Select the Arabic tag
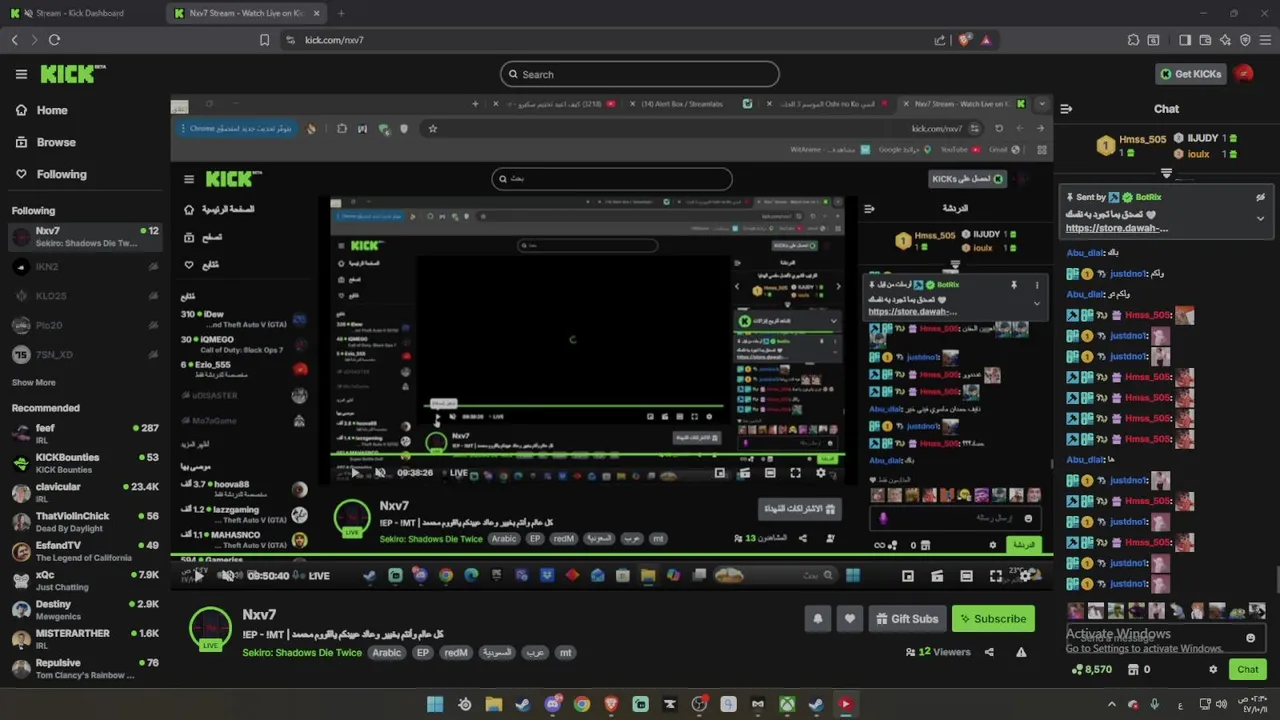1280x720 pixels. coord(387,653)
